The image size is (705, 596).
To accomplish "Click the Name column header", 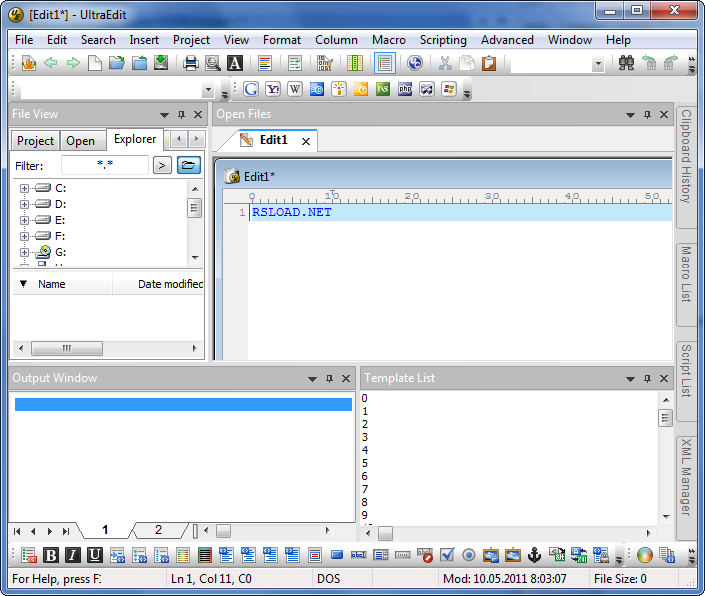I will [x=62, y=284].
